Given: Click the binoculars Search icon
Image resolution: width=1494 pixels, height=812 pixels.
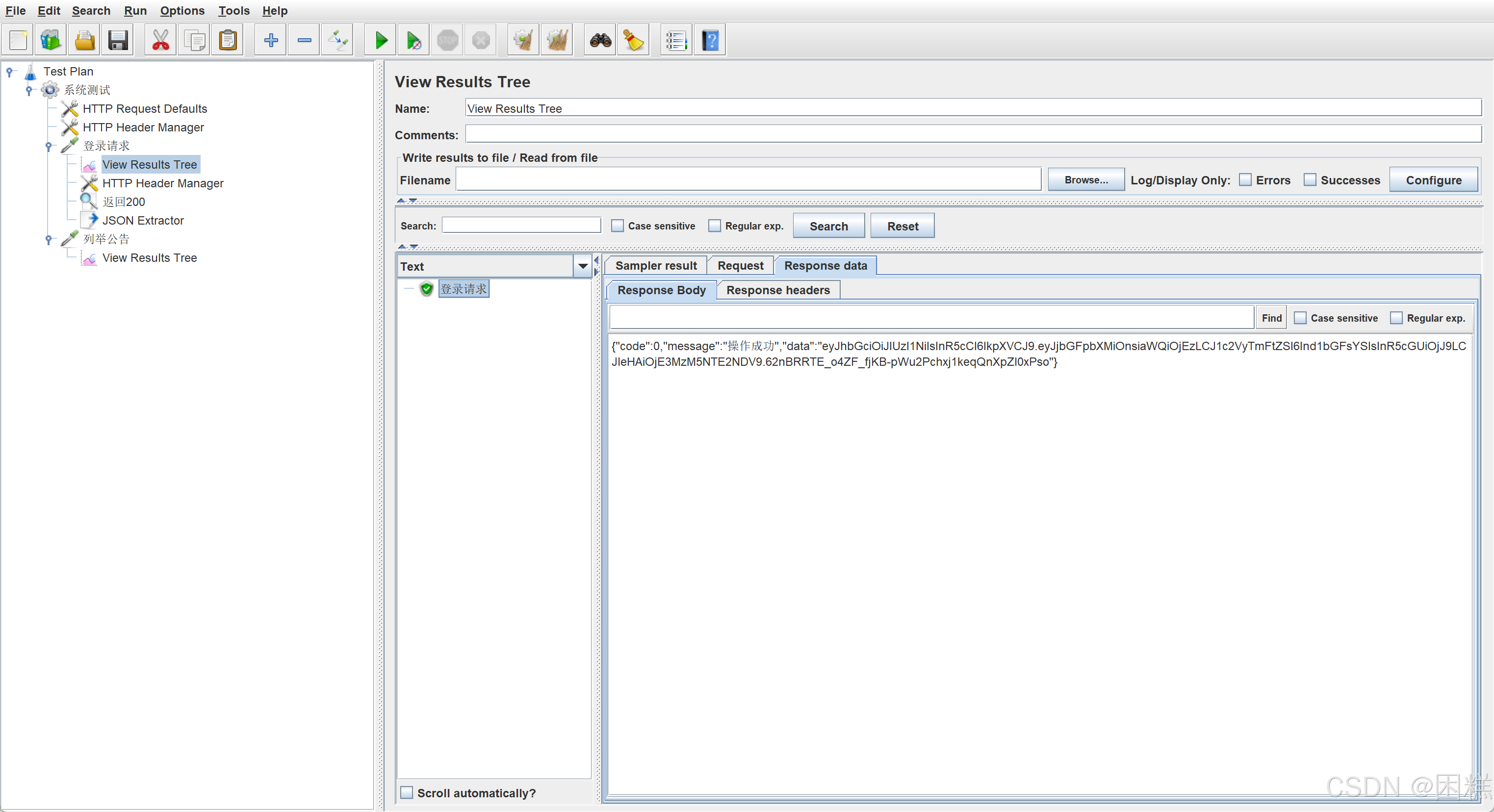Looking at the screenshot, I should pos(600,40).
